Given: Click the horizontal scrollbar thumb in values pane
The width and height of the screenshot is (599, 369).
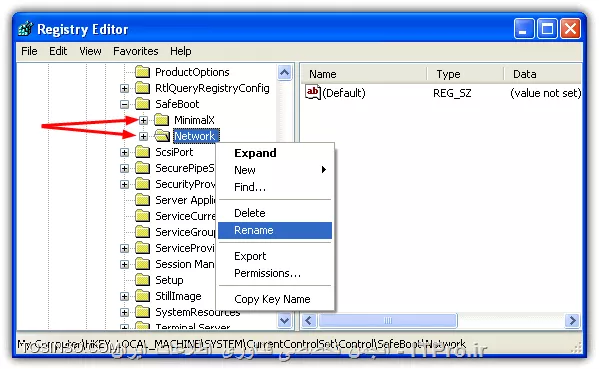Looking at the screenshot, I should [x=387, y=320].
